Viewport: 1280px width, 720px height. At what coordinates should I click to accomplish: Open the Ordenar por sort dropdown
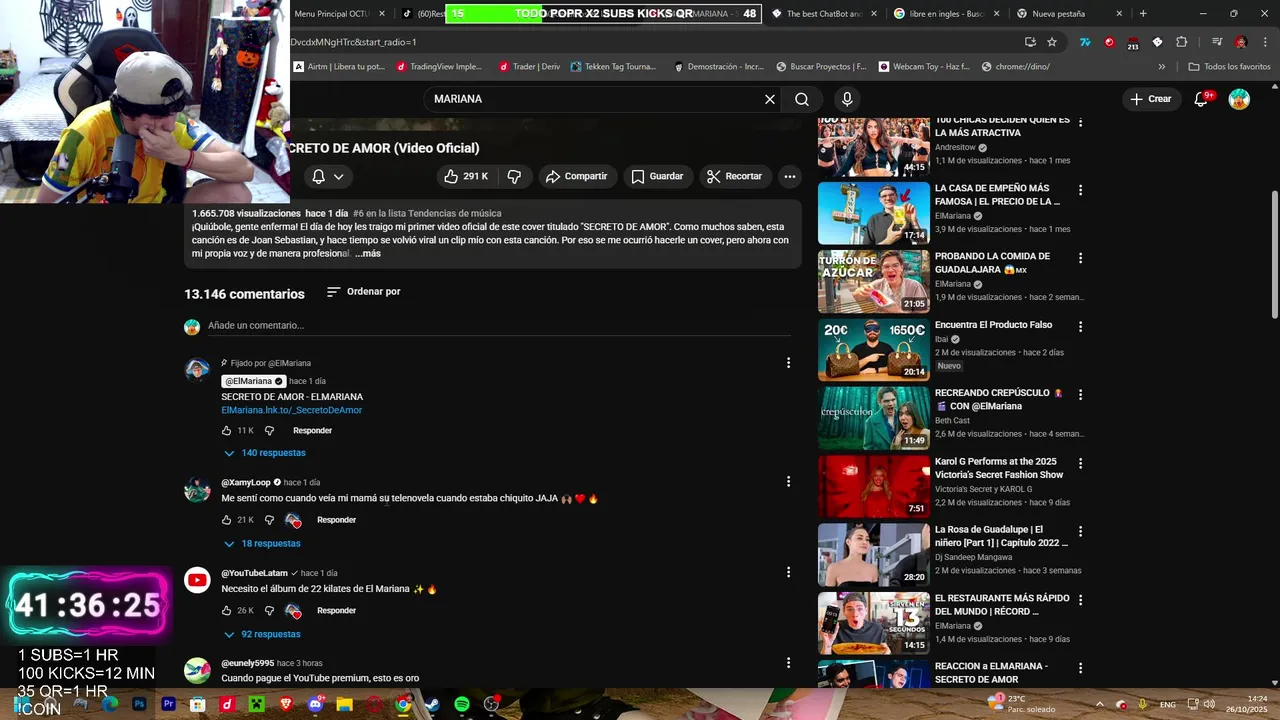(363, 292)
